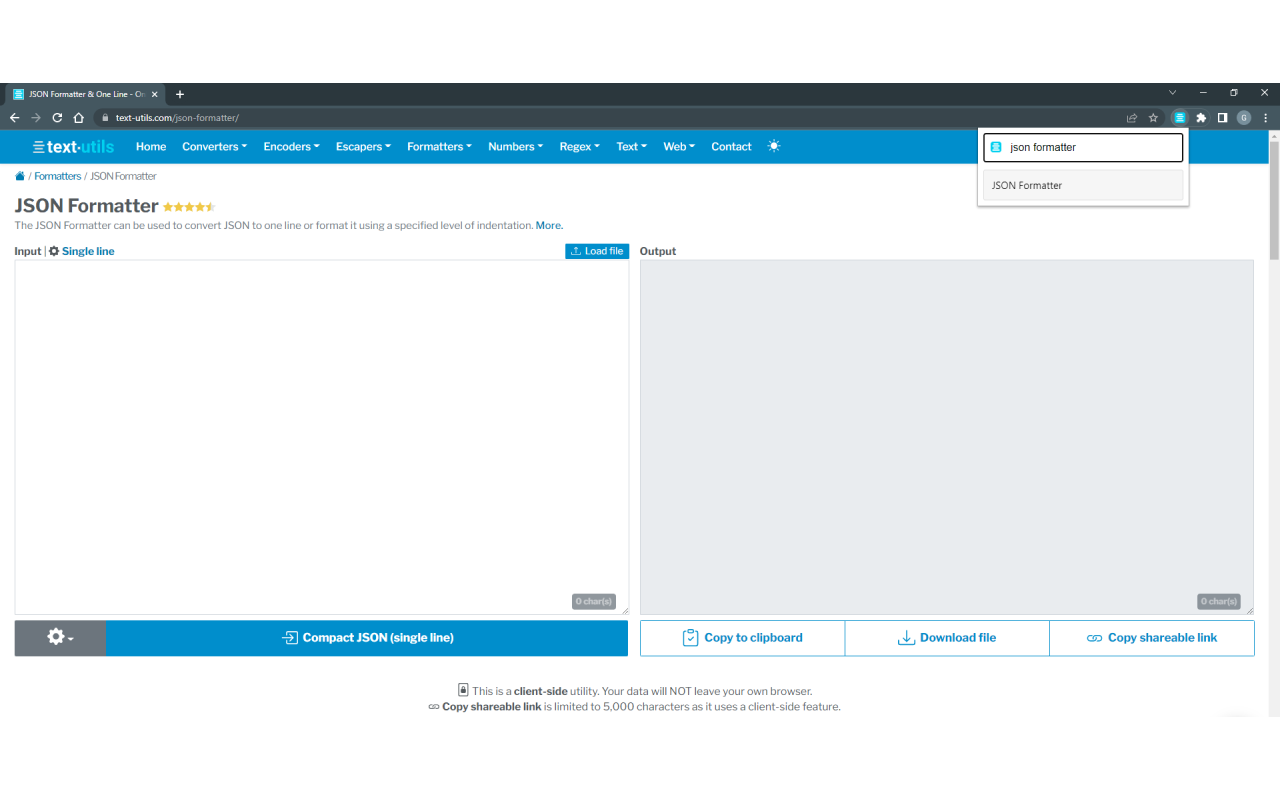Expand the Formatters menu
This screenshot has height=800, width=1280.
[439, 147]
